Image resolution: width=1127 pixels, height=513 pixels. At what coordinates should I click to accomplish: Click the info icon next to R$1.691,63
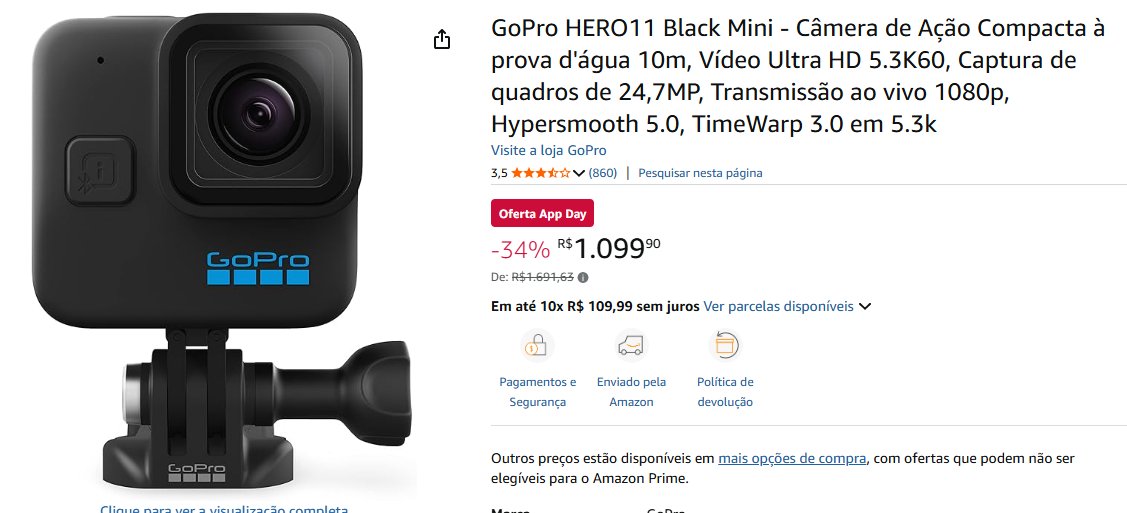(x=583, y=277)
